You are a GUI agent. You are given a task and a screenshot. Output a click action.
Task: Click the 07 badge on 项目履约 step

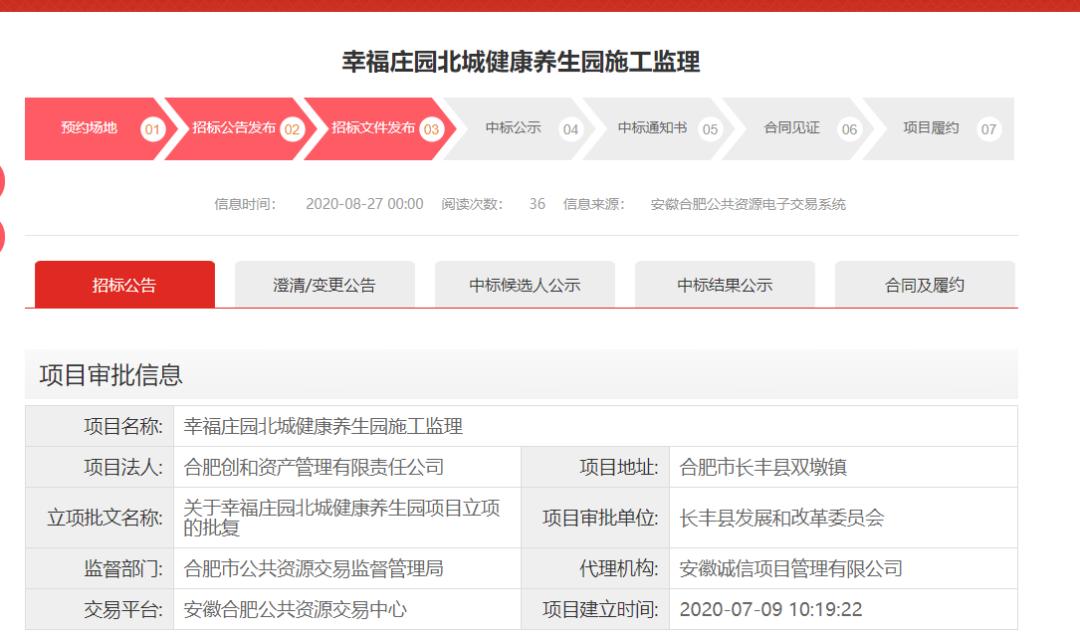point(988,129)
